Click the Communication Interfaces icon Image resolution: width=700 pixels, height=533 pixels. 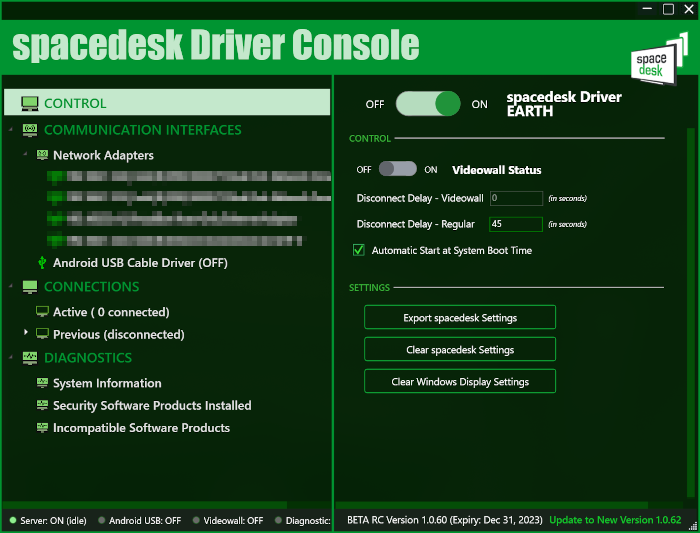[30, 130]
